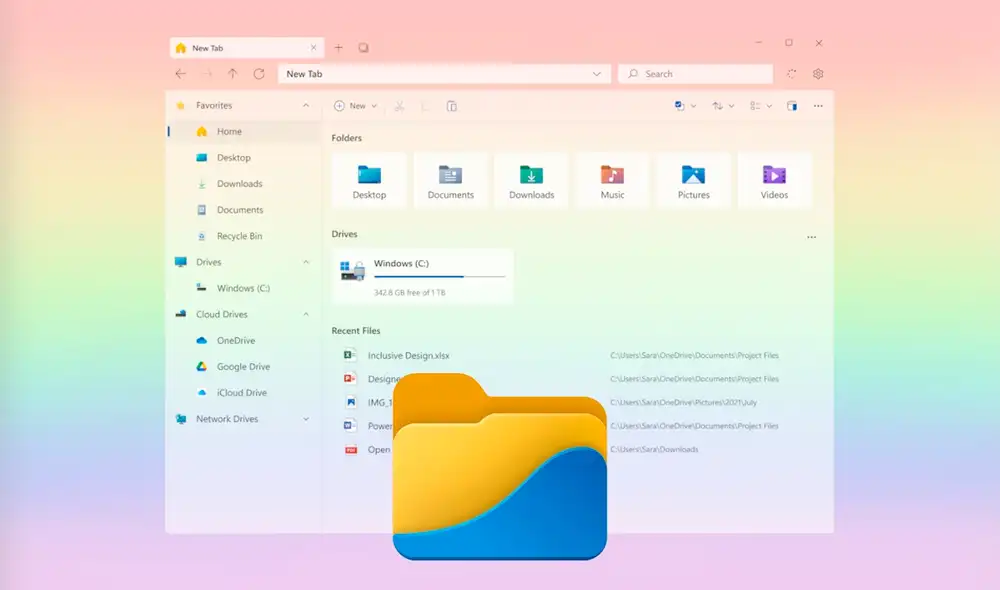The image size is (1000, 590).
Task: Open the address bar dropdown chevron
Action: pyautogui.click(x=598, y=74)
